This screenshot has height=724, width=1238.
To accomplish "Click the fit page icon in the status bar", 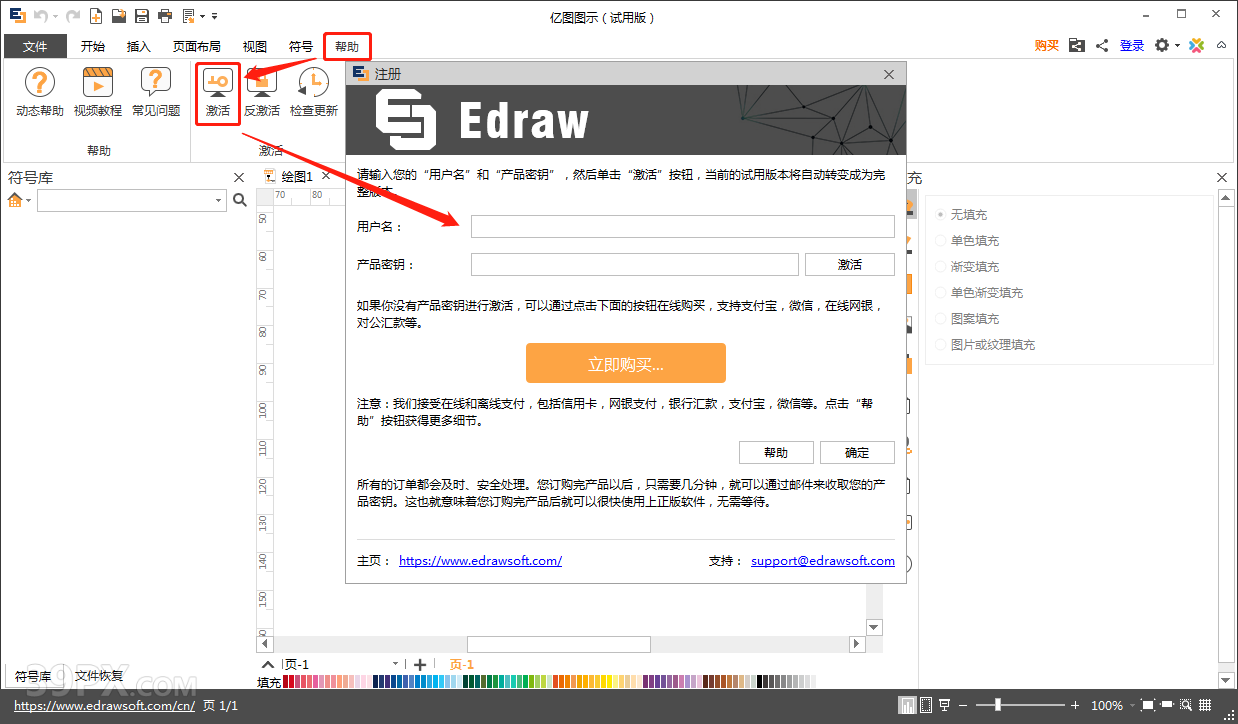I will pos(1149,706).
